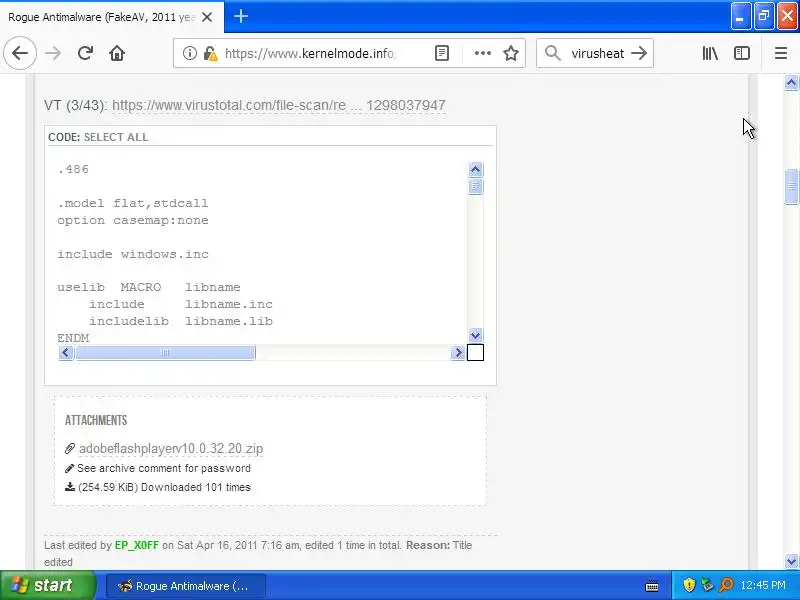Click the 'VT (3/43):' label
Viewport: 800px width, 600px height.
76,105
